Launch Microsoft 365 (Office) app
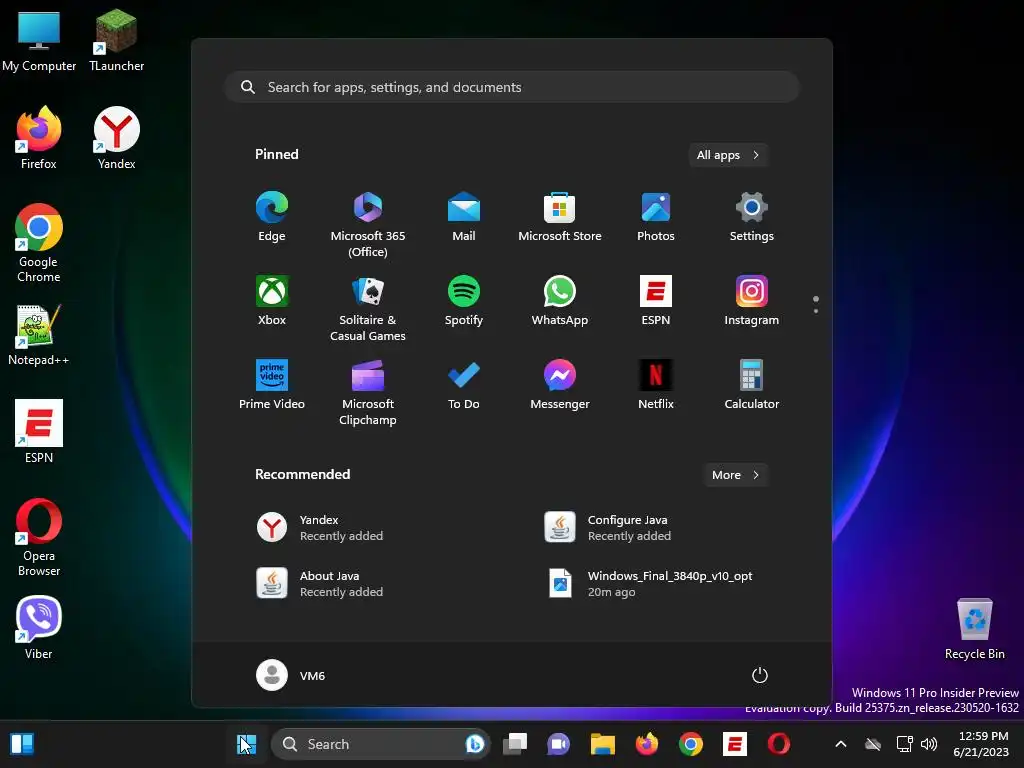This screenshot has width=1024, height=768. point(368,225)
